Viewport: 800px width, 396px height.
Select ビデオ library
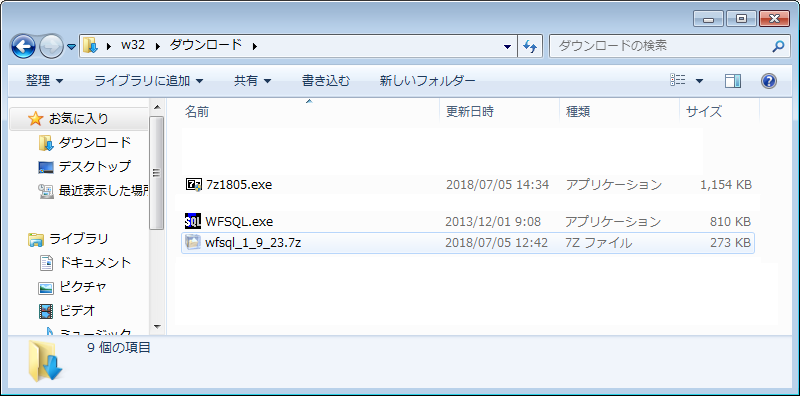coord(77,310)
